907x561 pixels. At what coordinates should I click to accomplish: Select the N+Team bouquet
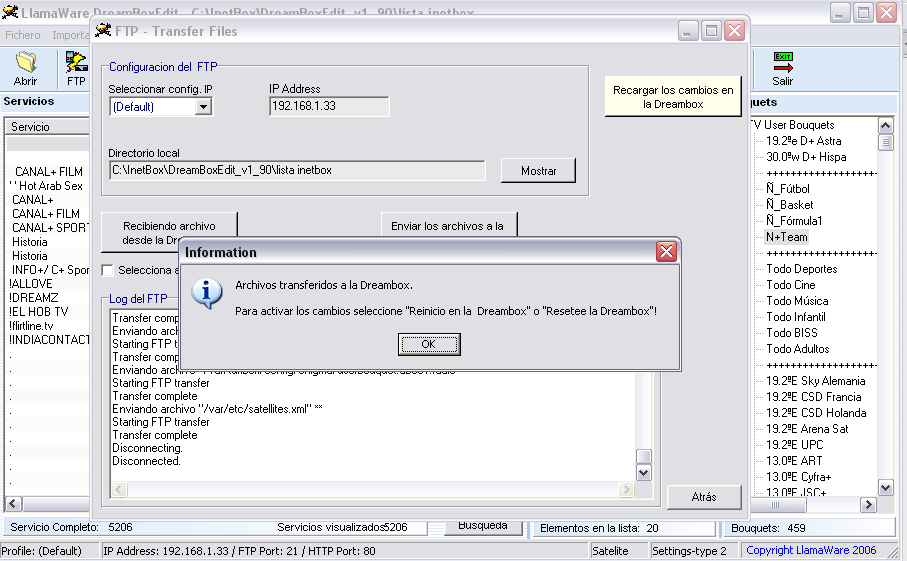(787, 237)
